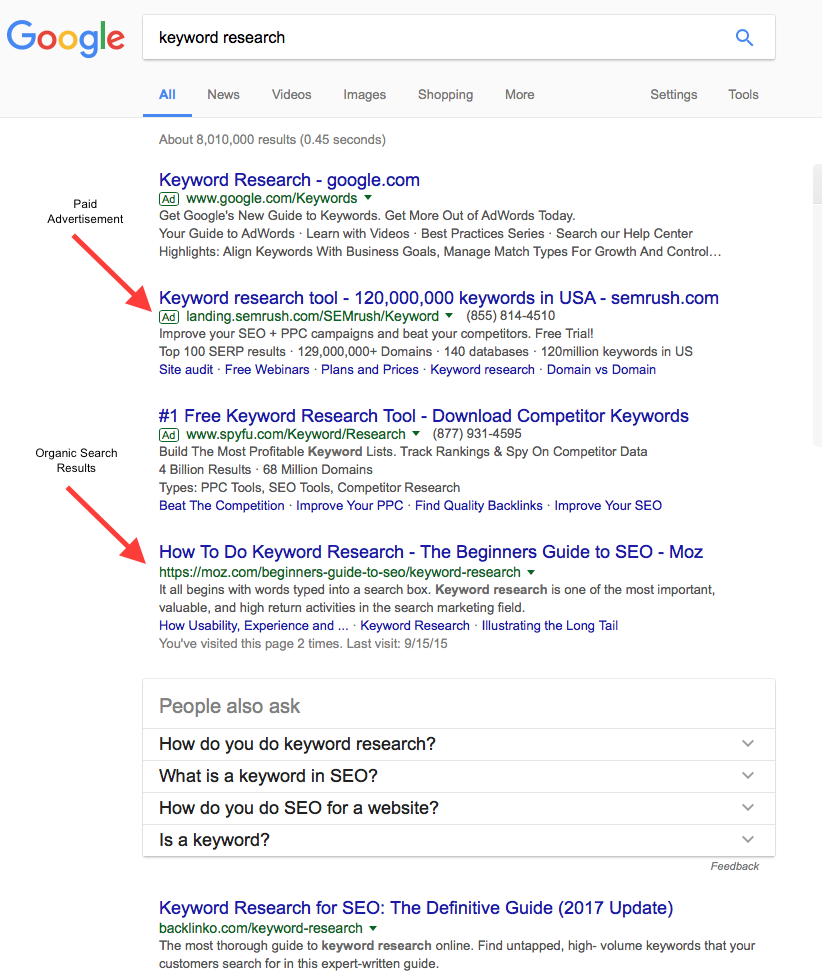Expand 'How do you do SEO for a website?'
Screen dimensions: 822x976
459,808
